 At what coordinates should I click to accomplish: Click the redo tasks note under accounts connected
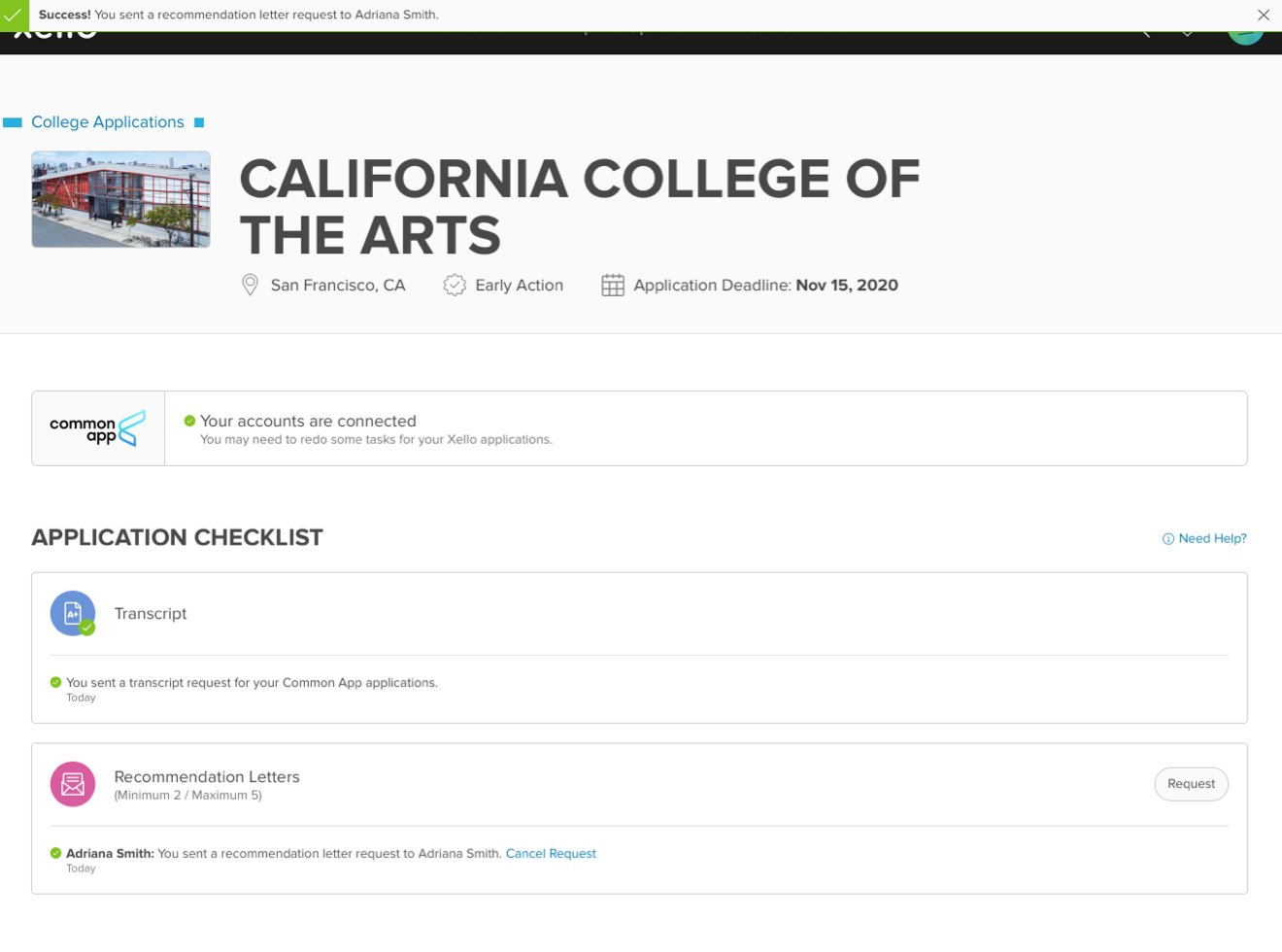376,439
